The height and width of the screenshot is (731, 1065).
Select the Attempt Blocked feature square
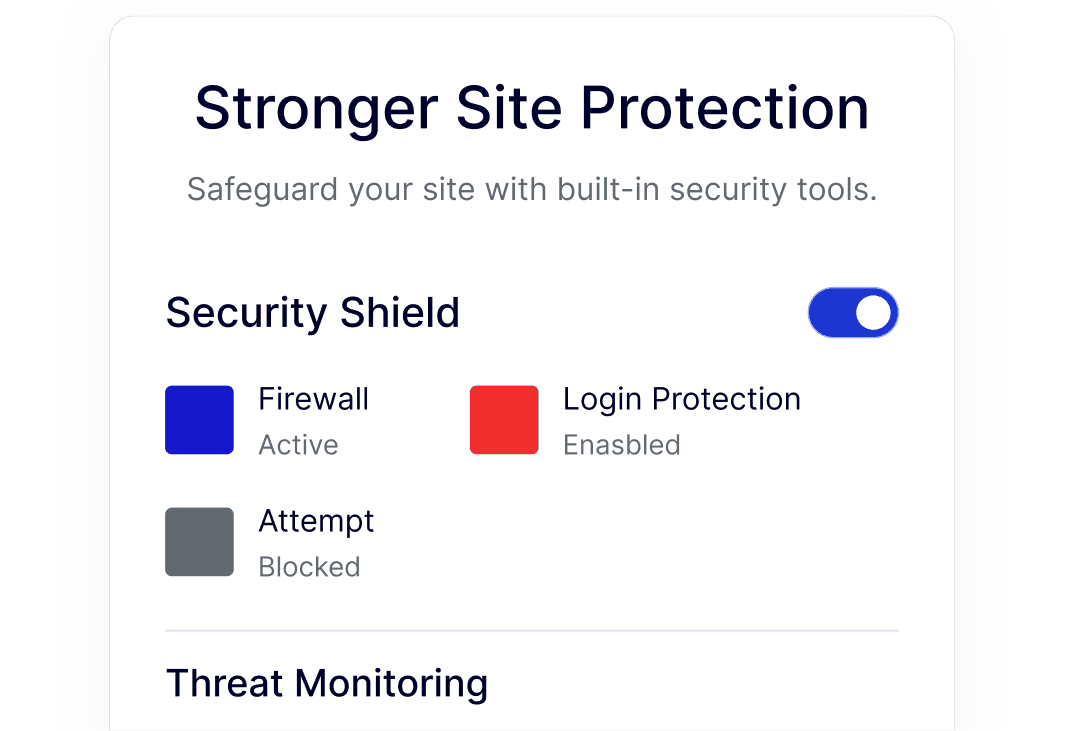coord(198,541)
